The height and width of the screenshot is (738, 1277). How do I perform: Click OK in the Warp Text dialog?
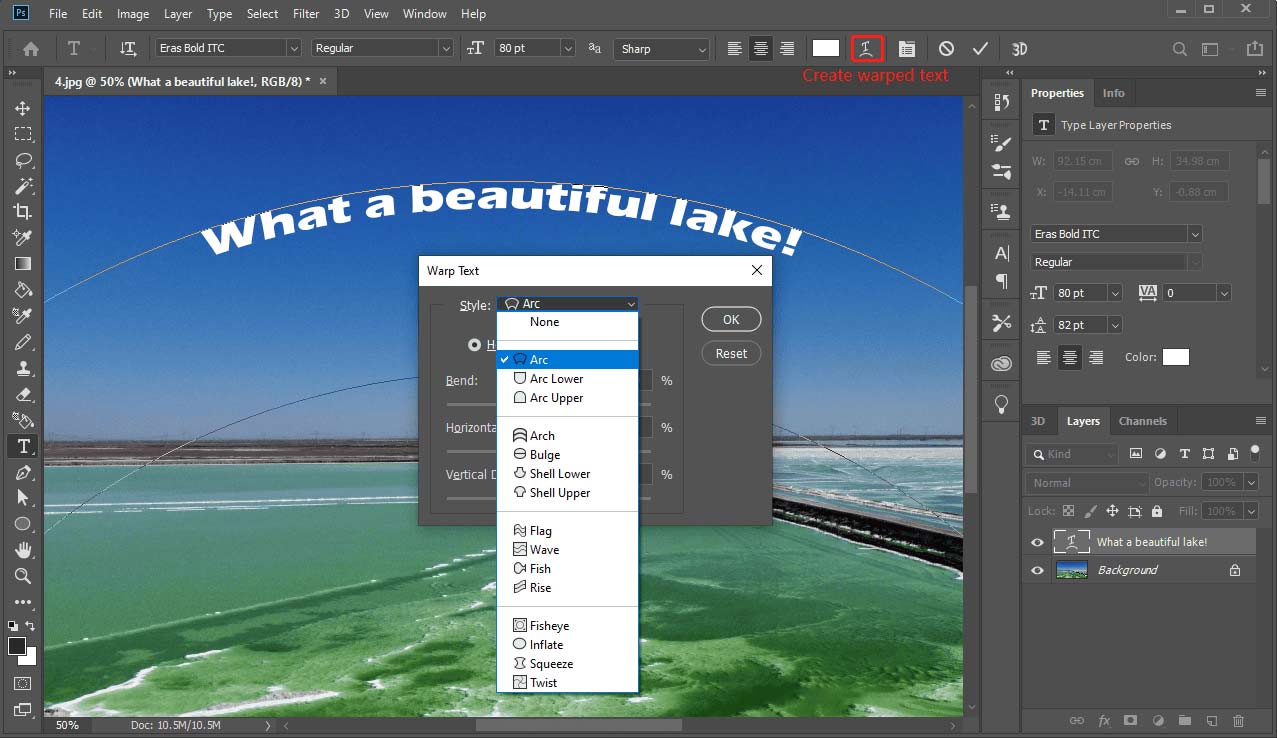click(x=730, y=318)
